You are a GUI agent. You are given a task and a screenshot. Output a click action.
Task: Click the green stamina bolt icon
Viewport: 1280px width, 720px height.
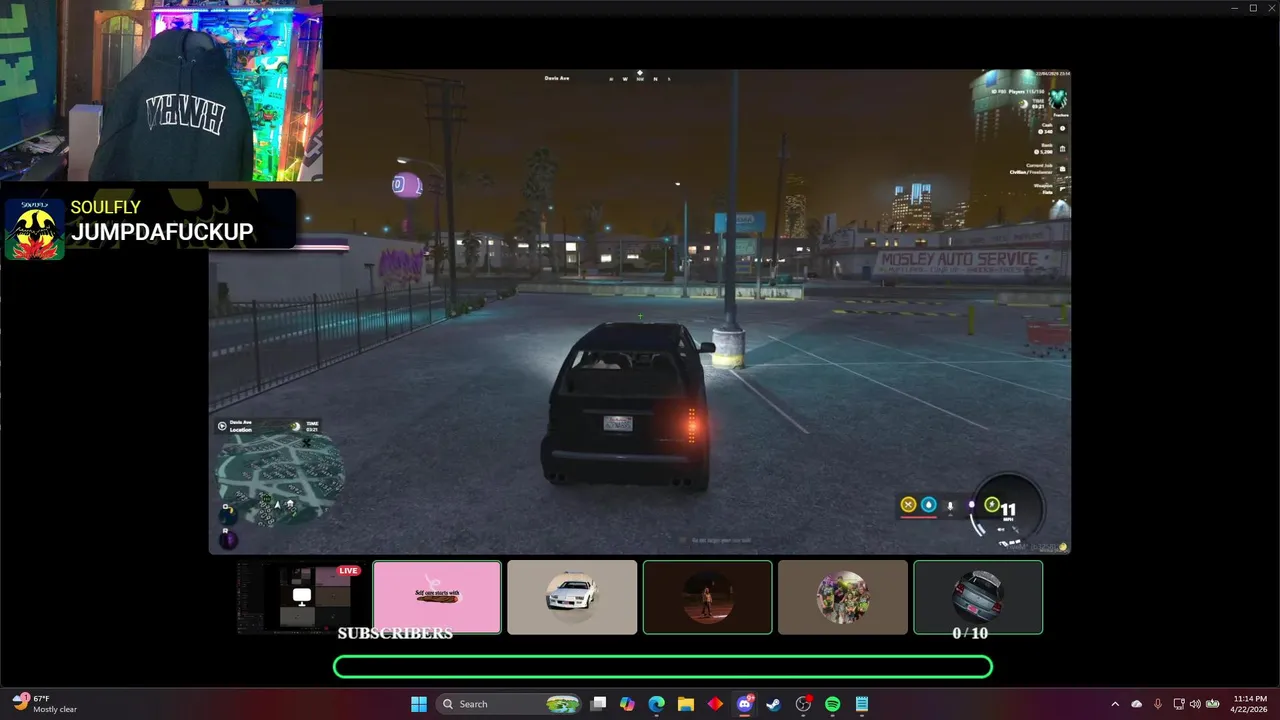point(992,505)
